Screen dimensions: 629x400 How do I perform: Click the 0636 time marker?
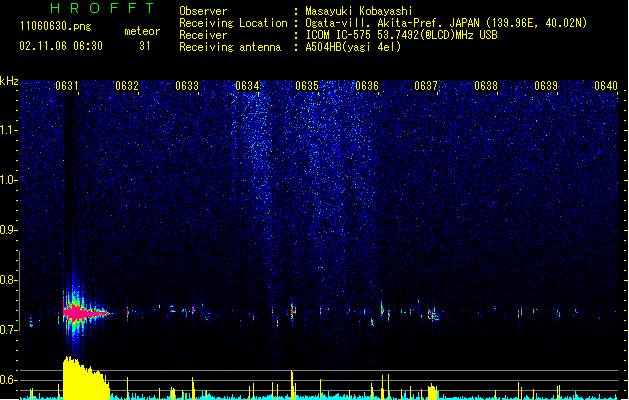[367, 86]
